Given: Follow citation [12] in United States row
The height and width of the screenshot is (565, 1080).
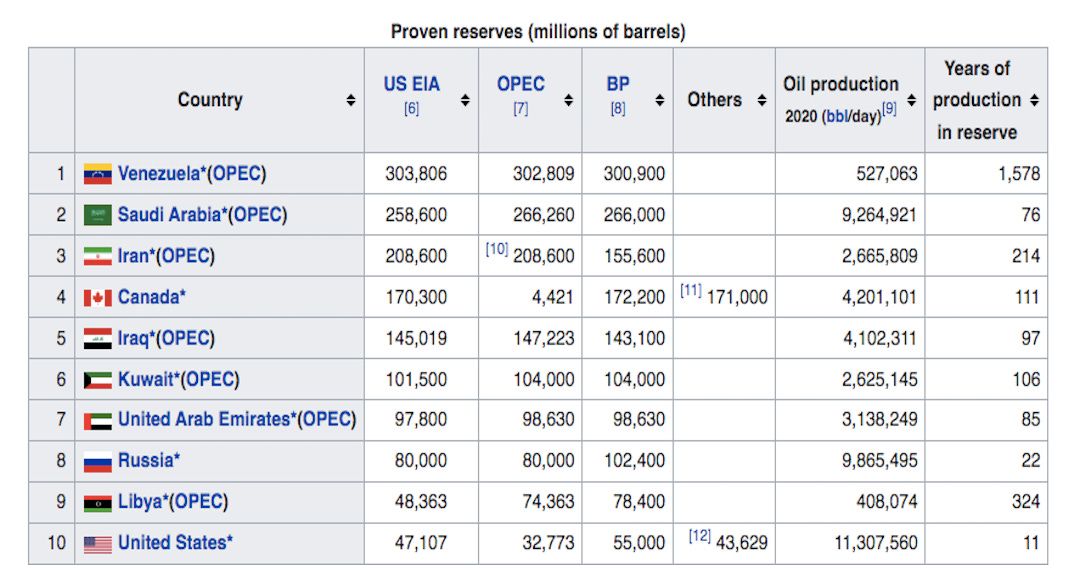Looking at the screenshot, I should point(699,535).
